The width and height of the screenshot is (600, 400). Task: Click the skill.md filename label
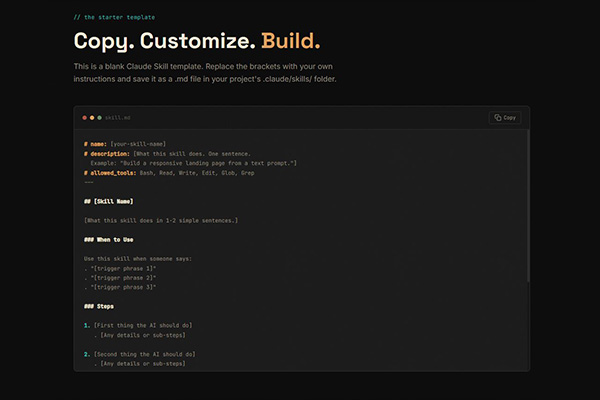[118, 118]
